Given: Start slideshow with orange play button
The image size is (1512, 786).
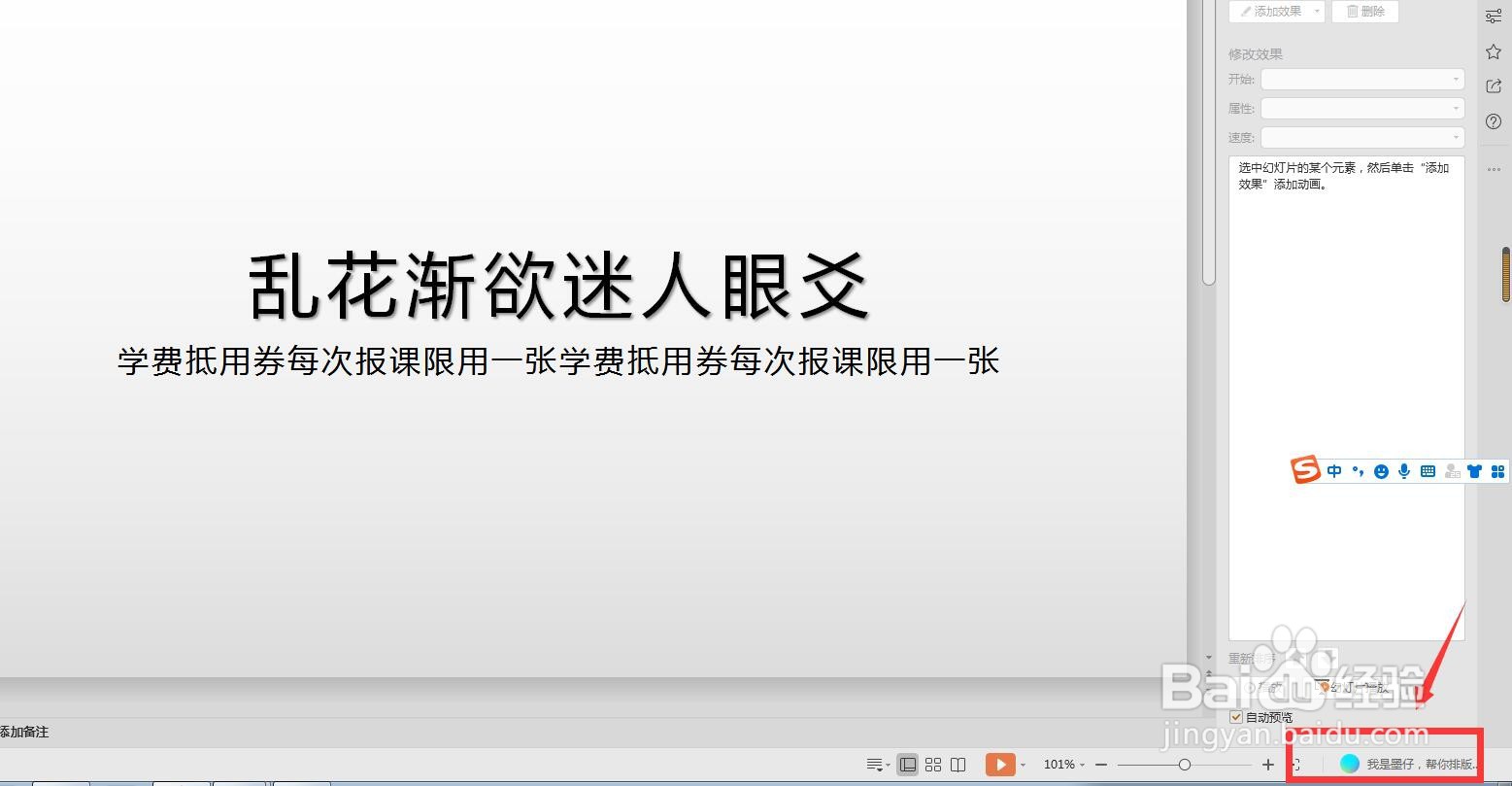Looking at the screenshot, I should pos(1000,765).
